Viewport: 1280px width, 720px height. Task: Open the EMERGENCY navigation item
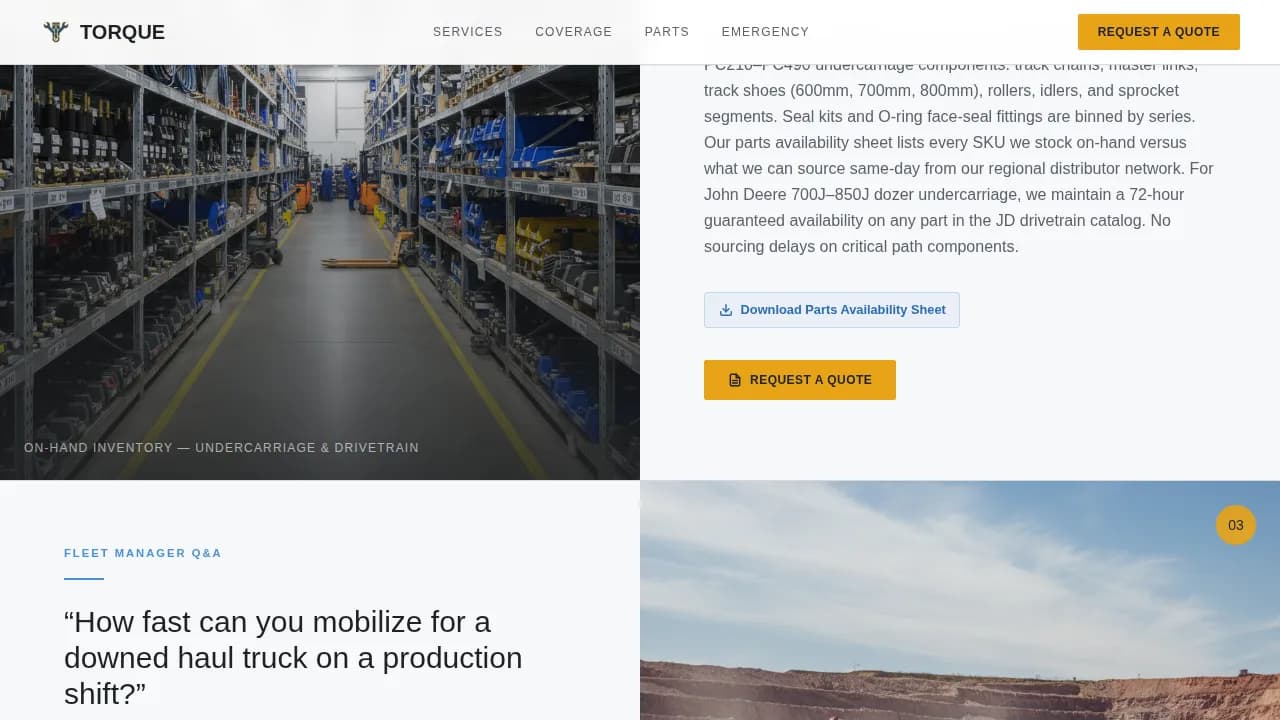(765, 31)
